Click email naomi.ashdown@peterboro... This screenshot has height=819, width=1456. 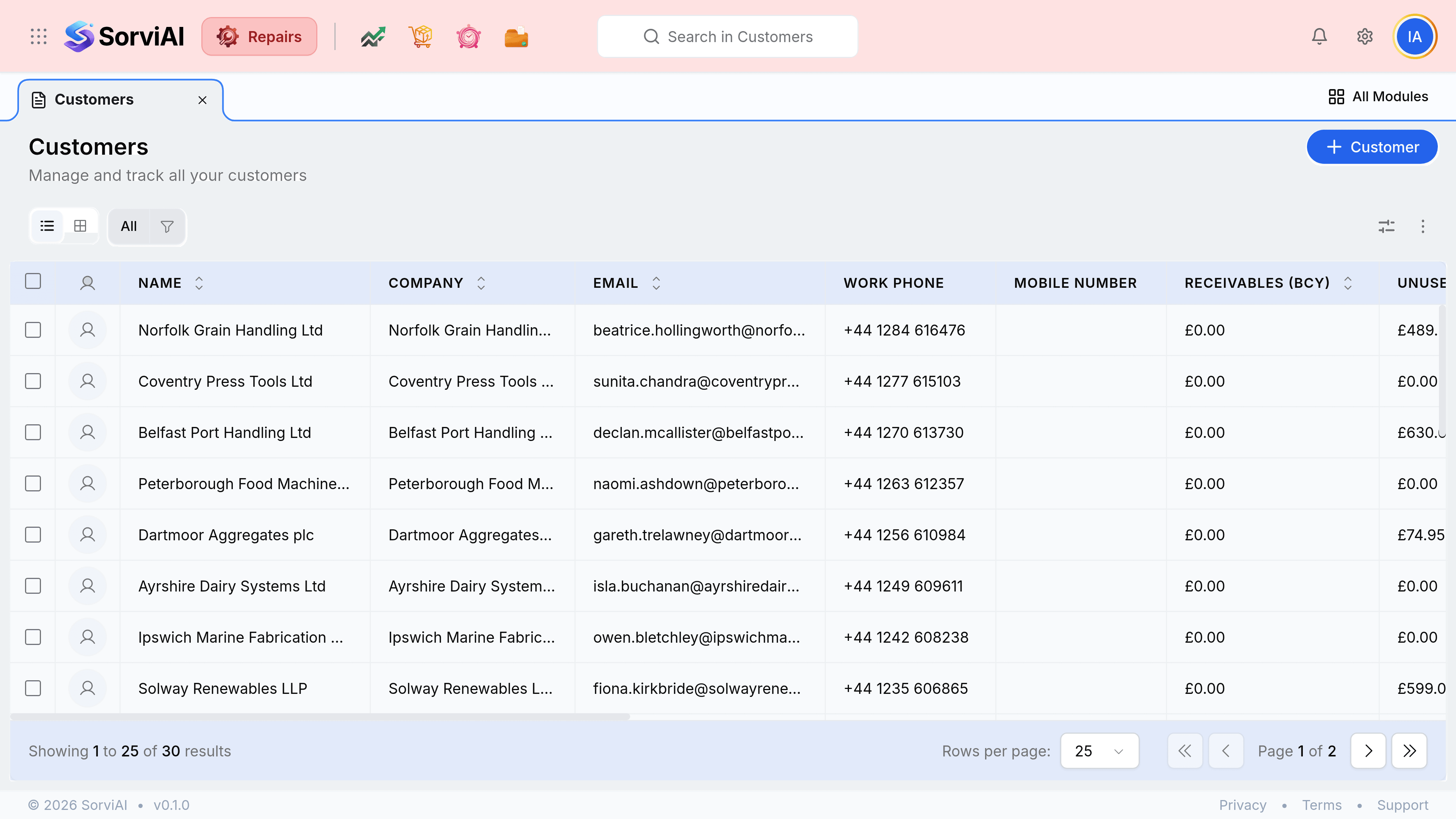tap(696, 484)
